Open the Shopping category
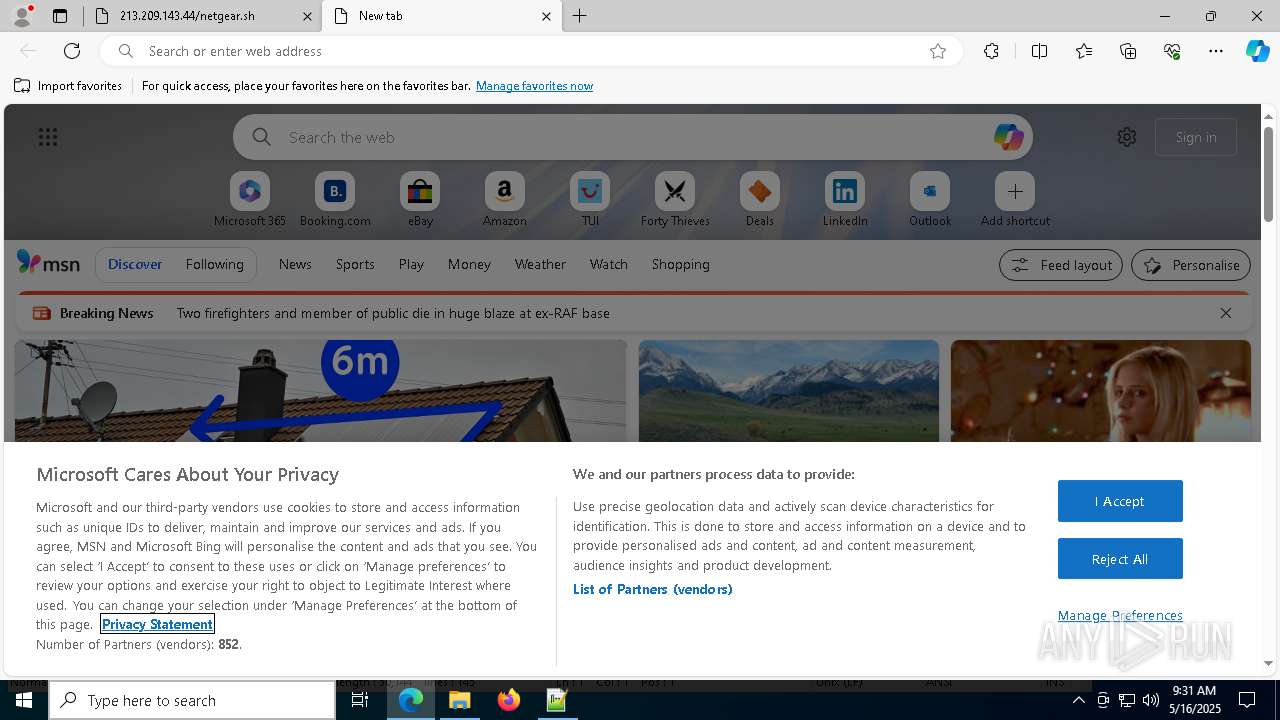The width and height of the screenshot is (1280, 720). click(x=681, y=264)
